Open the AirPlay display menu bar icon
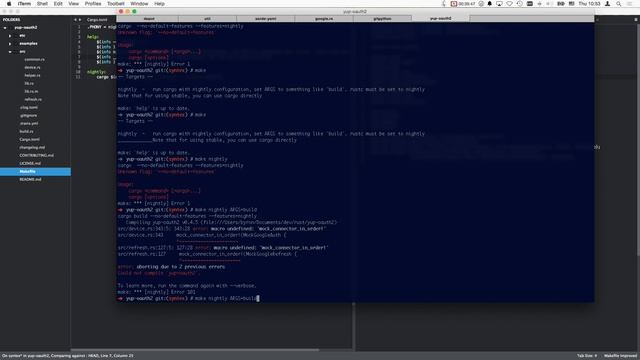Viewport: 640px width, 360px height. pyautogui.click(x=499, y=4)
